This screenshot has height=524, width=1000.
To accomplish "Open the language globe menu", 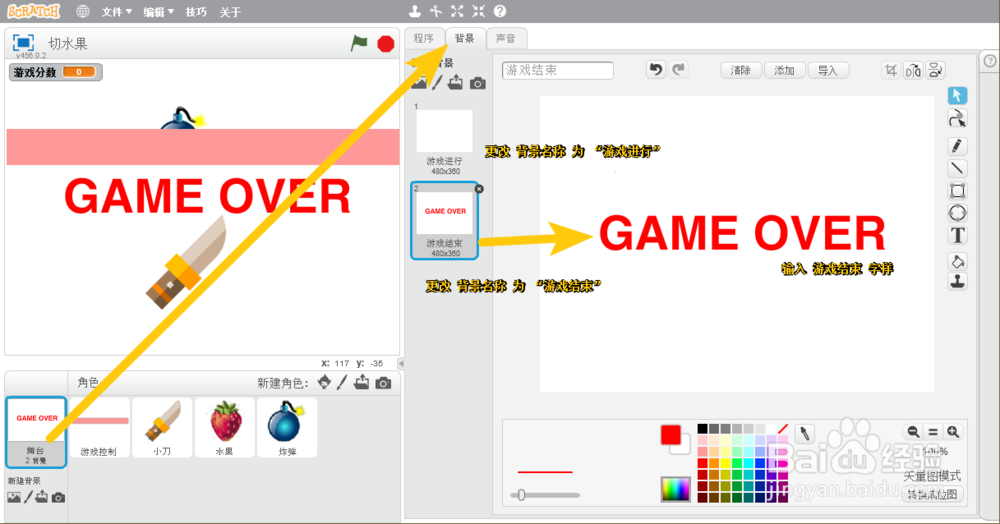I will (x=82, y=11).
